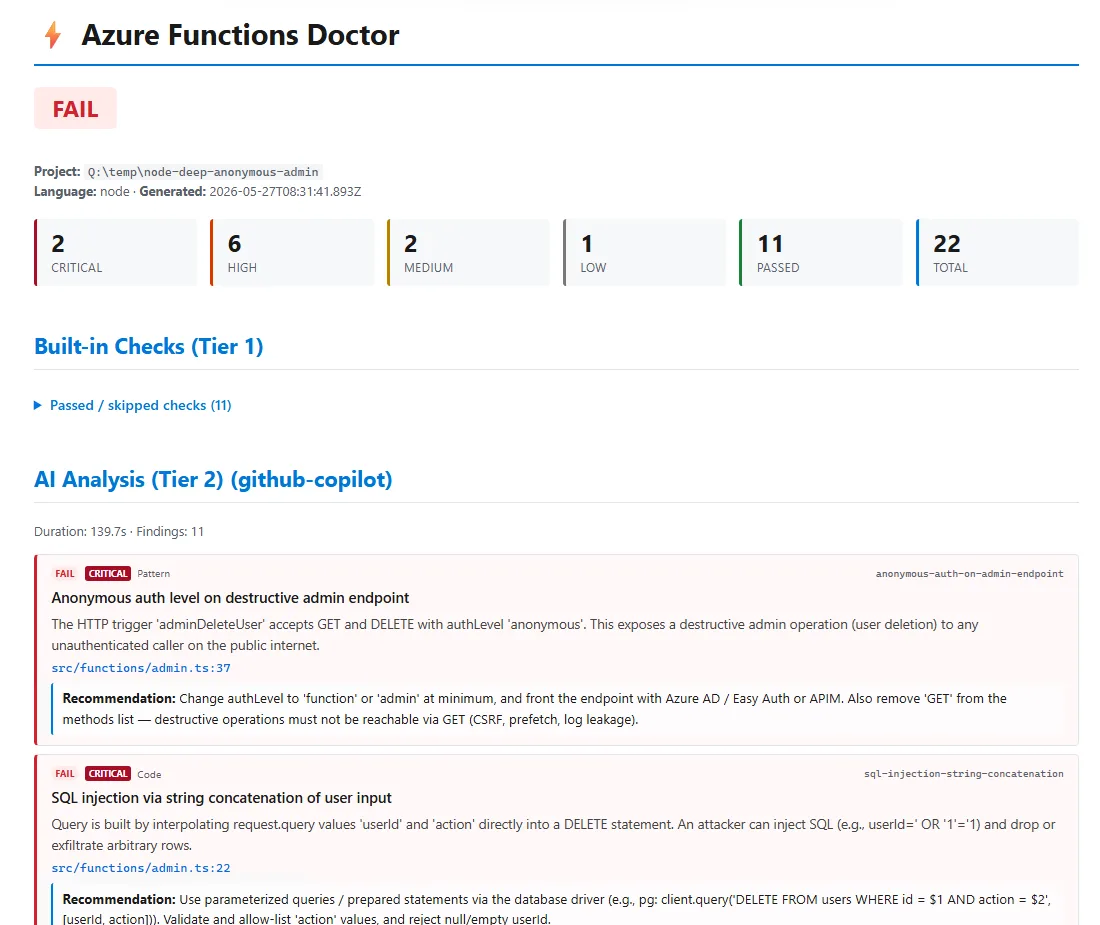Click the adminDeleteUser trigger description paragraph
This screenshot has width=1100, height=925.
[x=515, y=635]
